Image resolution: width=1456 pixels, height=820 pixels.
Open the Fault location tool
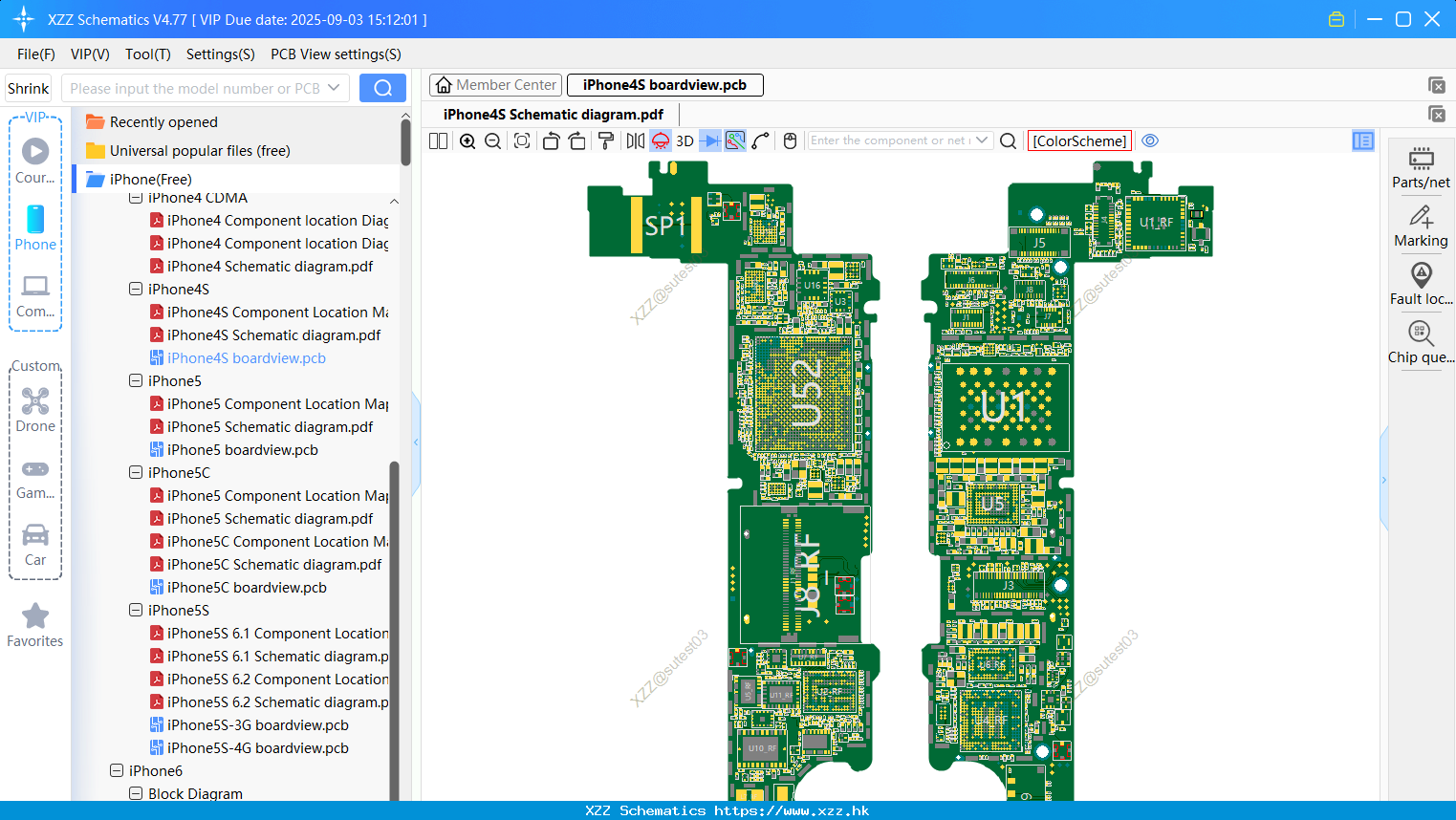click(1421, 285)
